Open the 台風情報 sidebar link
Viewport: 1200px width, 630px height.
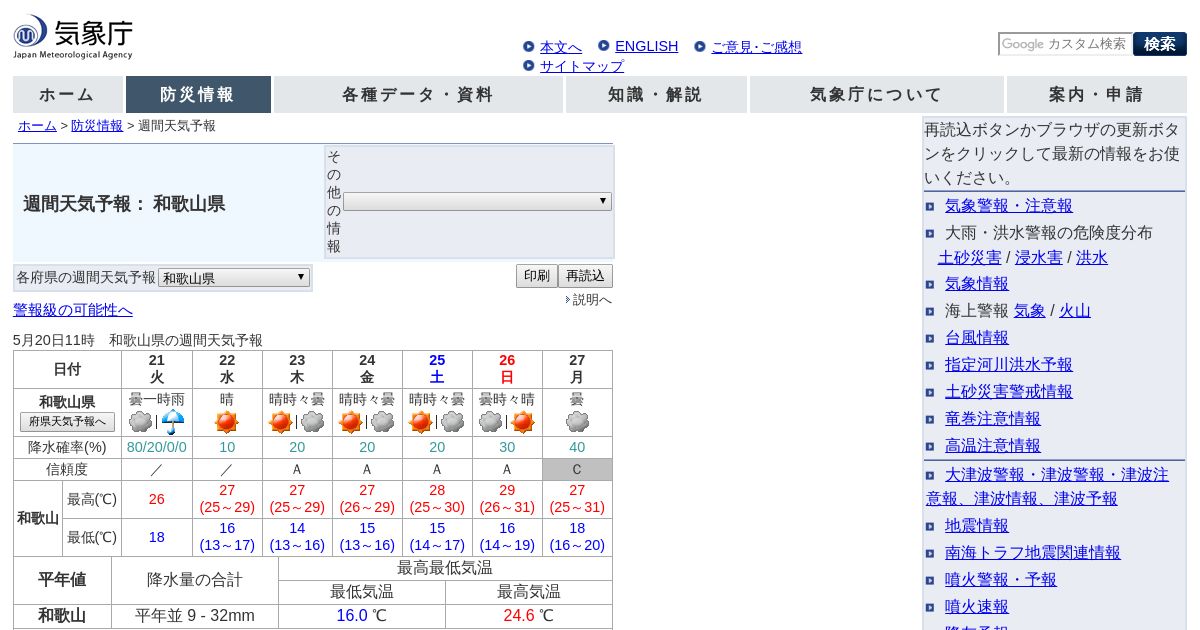click(x=977, y=338)
